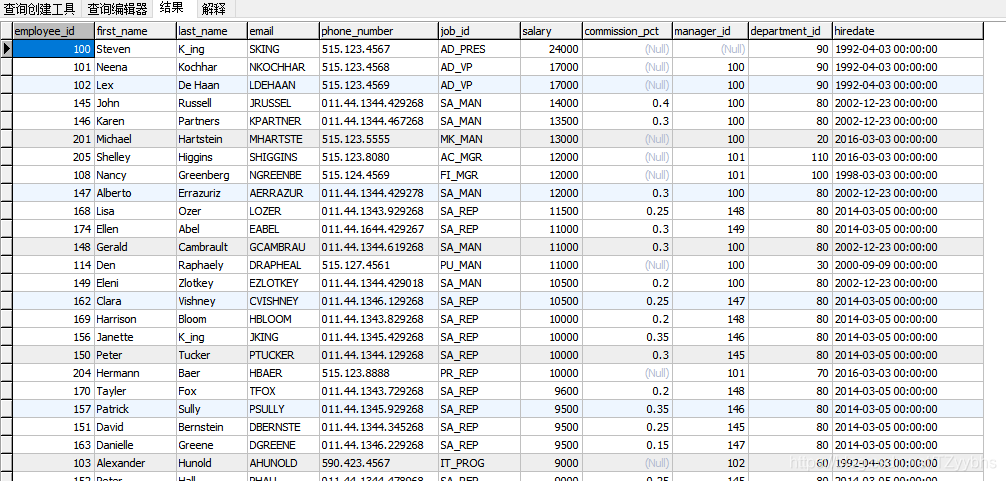Screen dimensions: 1006x481
Task: Select job_id cell MK_MAN
Action: pyautogui.click(x=479, y=139)
